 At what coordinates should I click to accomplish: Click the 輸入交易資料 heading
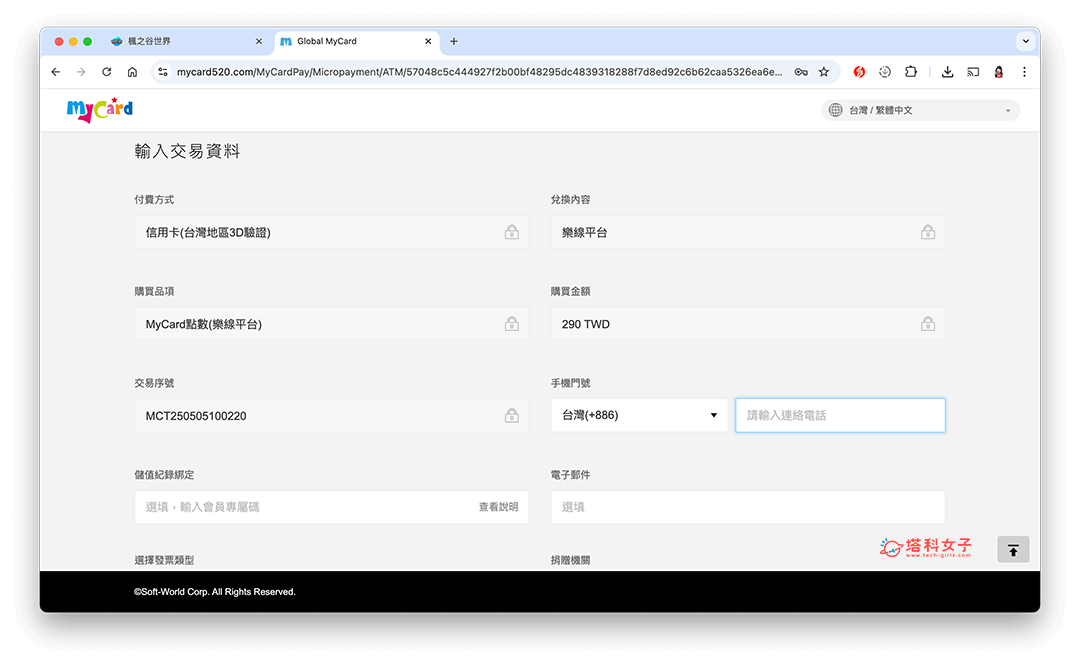(x=187, y=151)
